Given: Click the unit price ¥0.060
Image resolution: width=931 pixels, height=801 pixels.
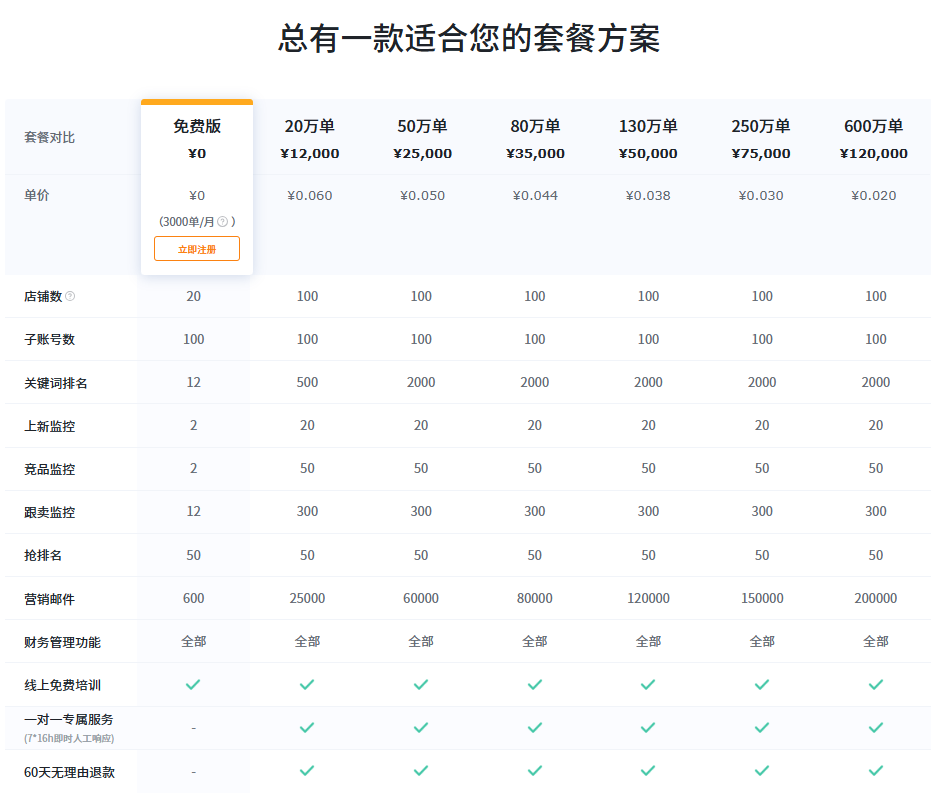Looking at the screenshot, I should click(x=309, y=195).
